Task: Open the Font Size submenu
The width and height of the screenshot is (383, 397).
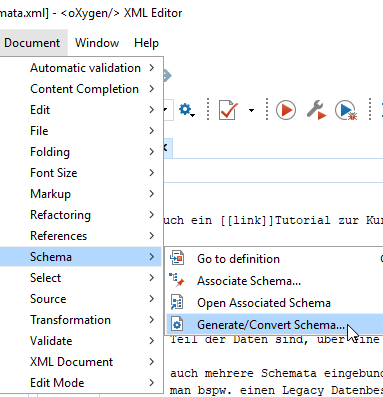Action: 82,173
